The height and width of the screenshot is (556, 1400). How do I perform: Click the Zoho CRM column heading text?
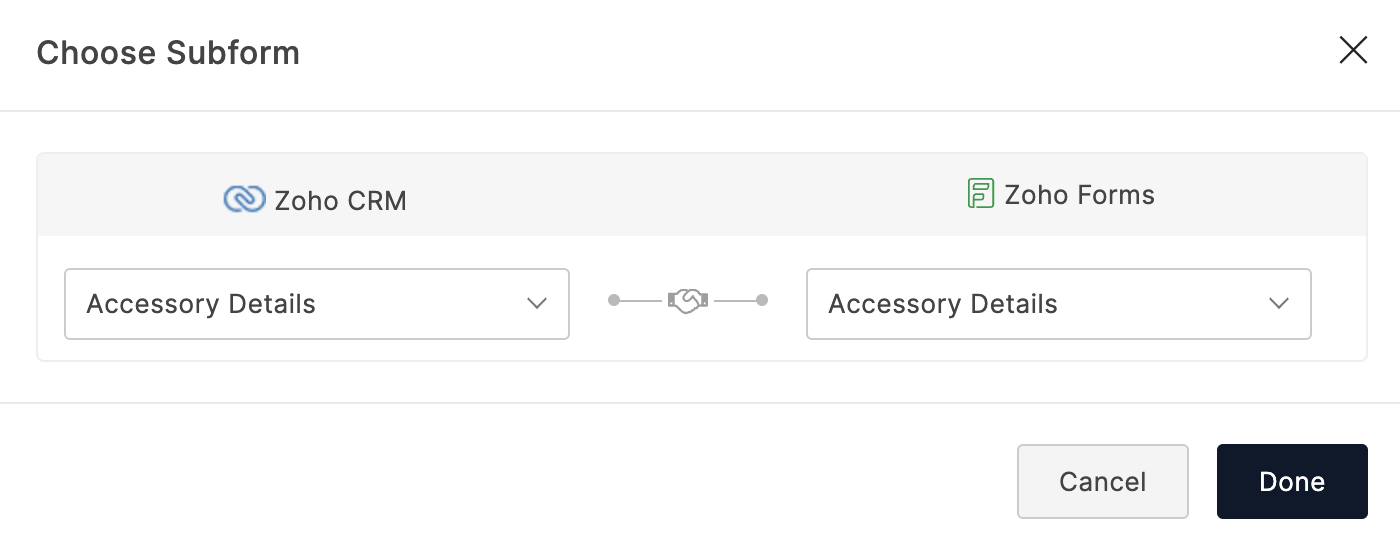340,201
